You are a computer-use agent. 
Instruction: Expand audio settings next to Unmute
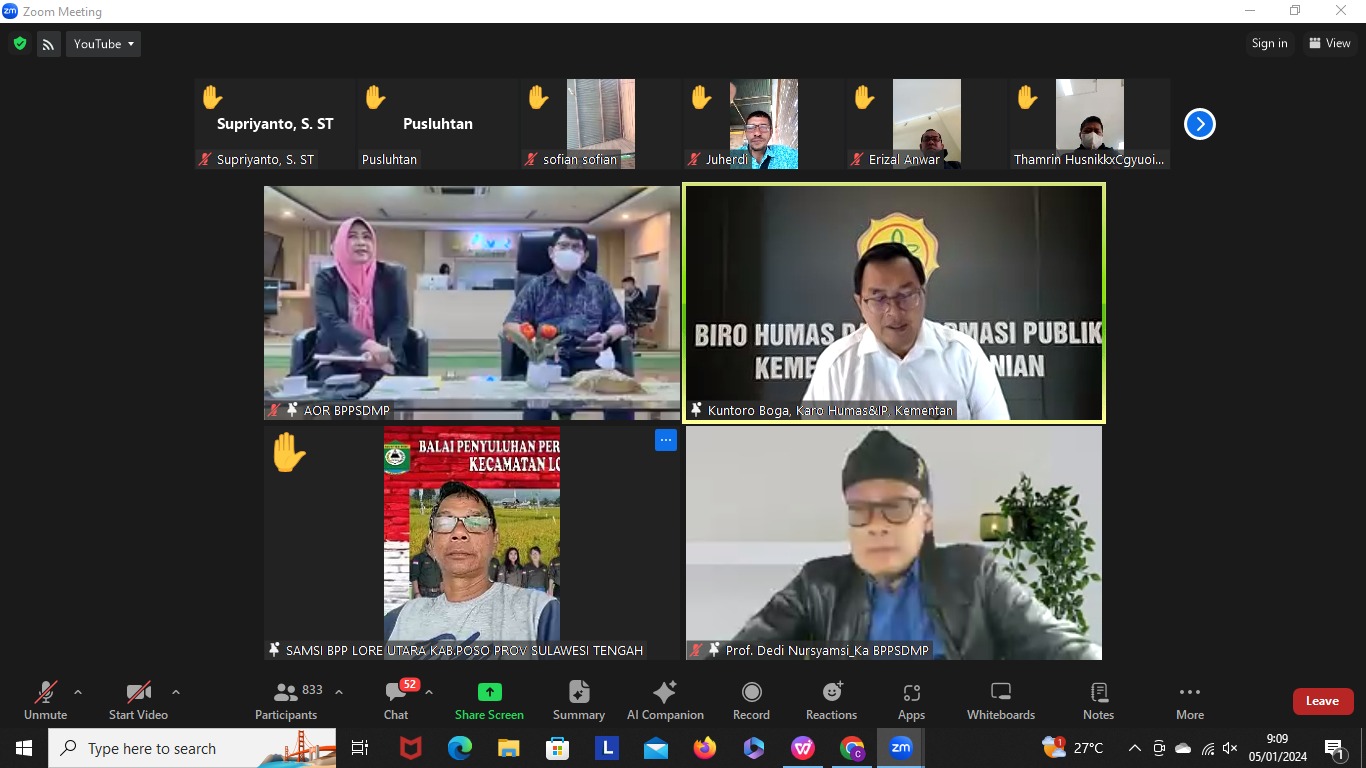(76, 690)
